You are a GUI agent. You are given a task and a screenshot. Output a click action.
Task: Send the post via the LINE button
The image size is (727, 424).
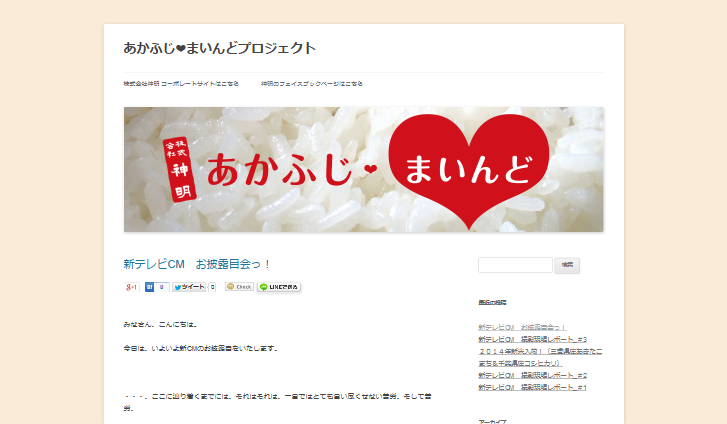(279, 287)
